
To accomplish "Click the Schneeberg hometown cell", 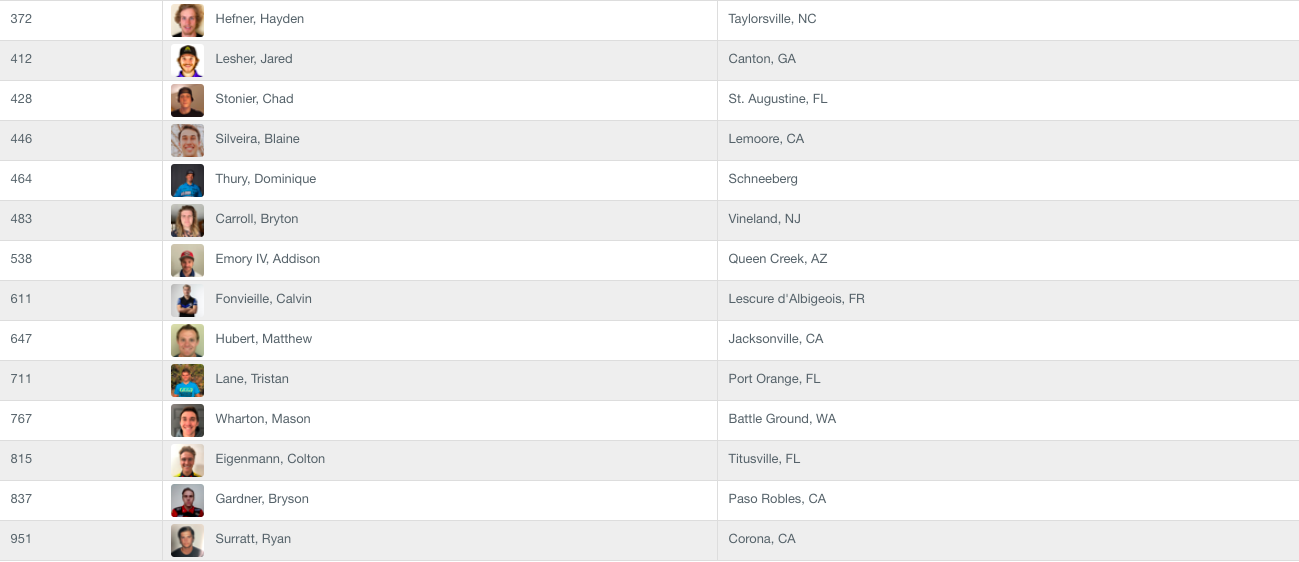I will (1008, 181).
